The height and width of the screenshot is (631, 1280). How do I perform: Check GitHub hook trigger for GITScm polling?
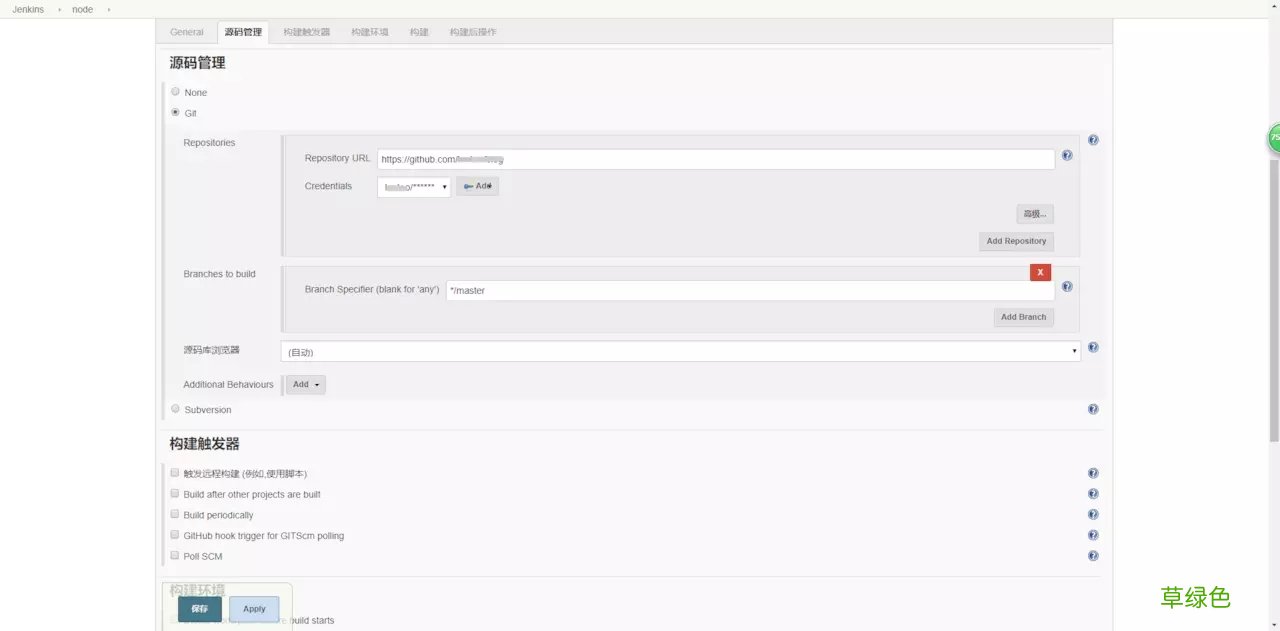pyautogui.click(x=174, y=534)
